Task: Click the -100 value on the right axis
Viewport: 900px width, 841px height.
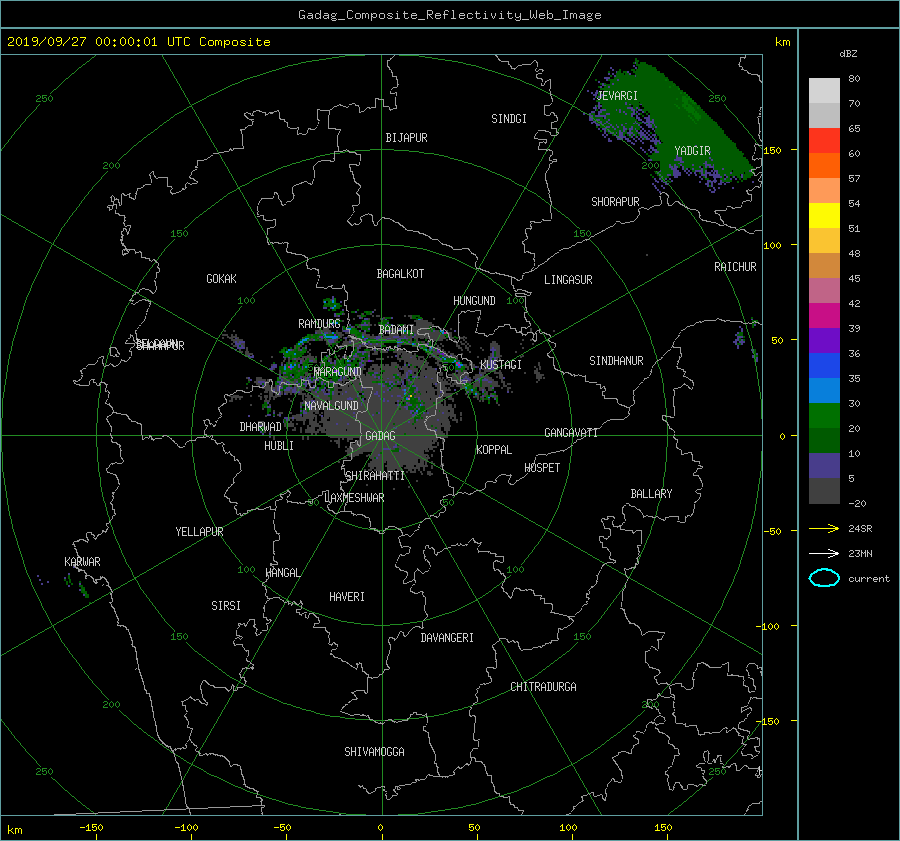Action: point(769,626)
